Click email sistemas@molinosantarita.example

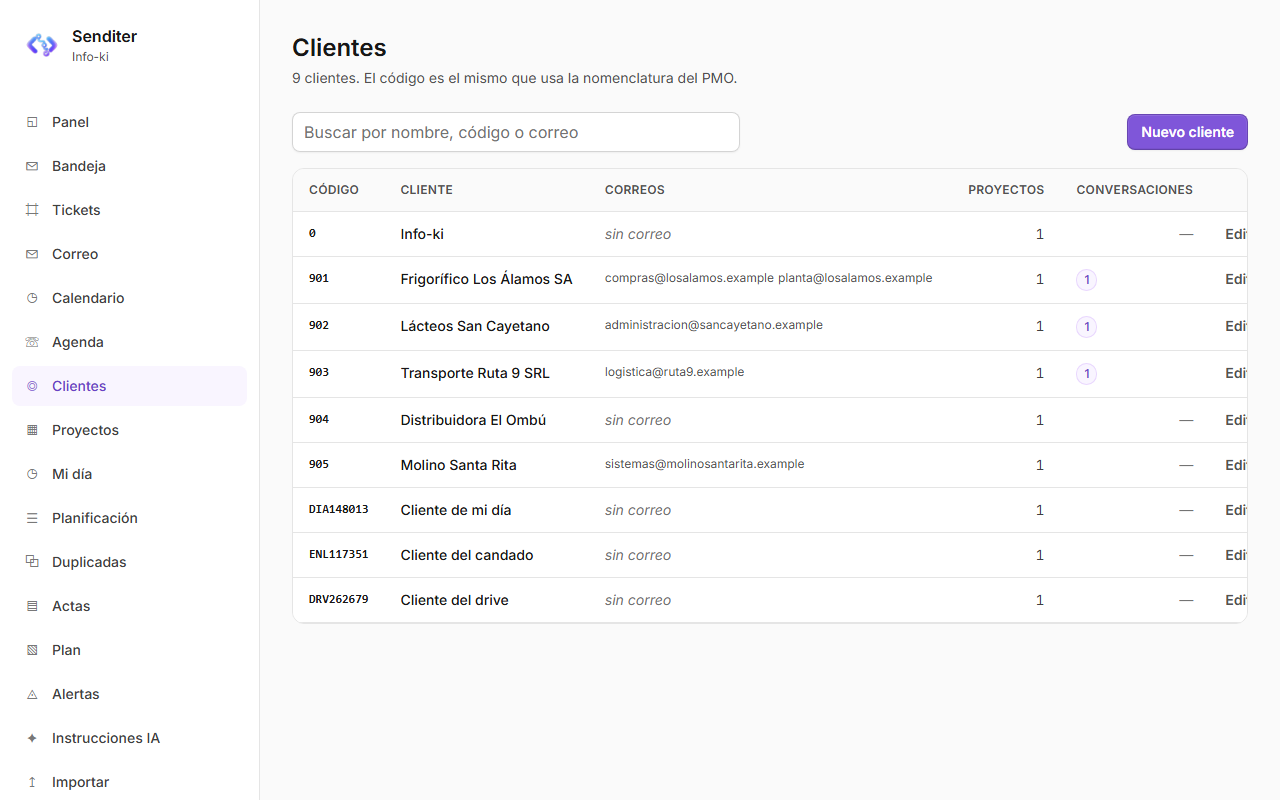tap(705, 464)
